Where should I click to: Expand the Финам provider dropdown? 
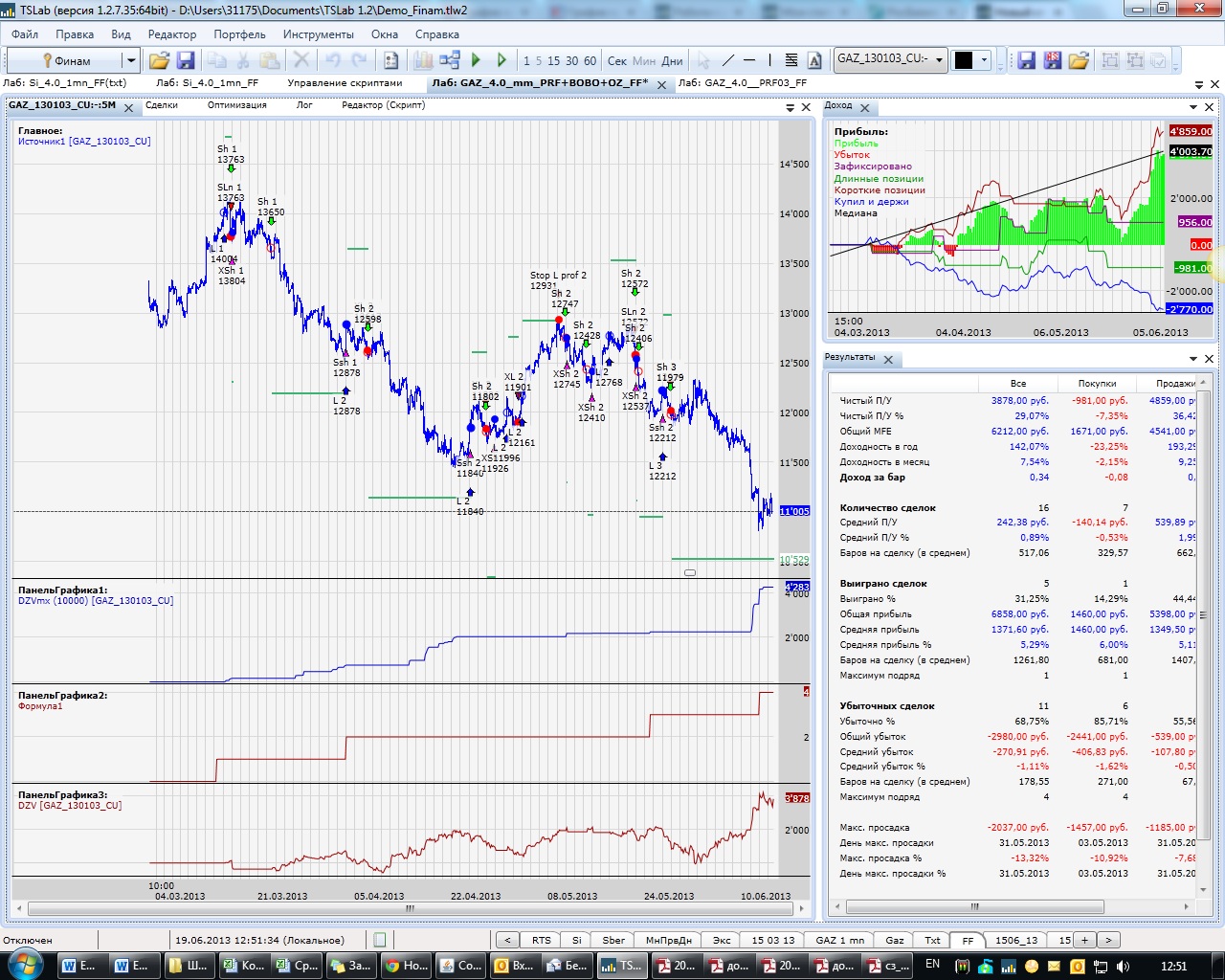[x=131, y=60]
